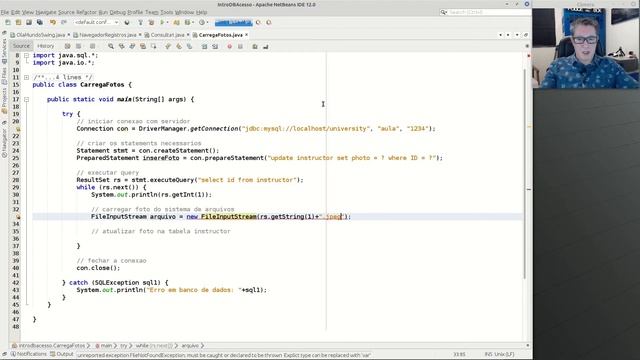
Task: Click the New Project toolbar icon
Action: (18, 22)
